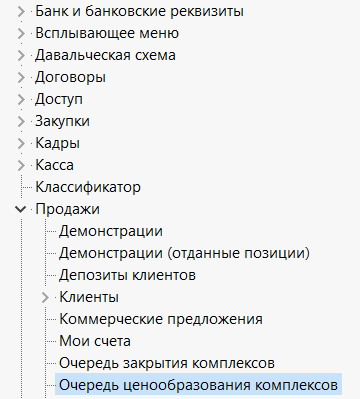
Task: Select the Классификатор item
Action: pos(88,187)
